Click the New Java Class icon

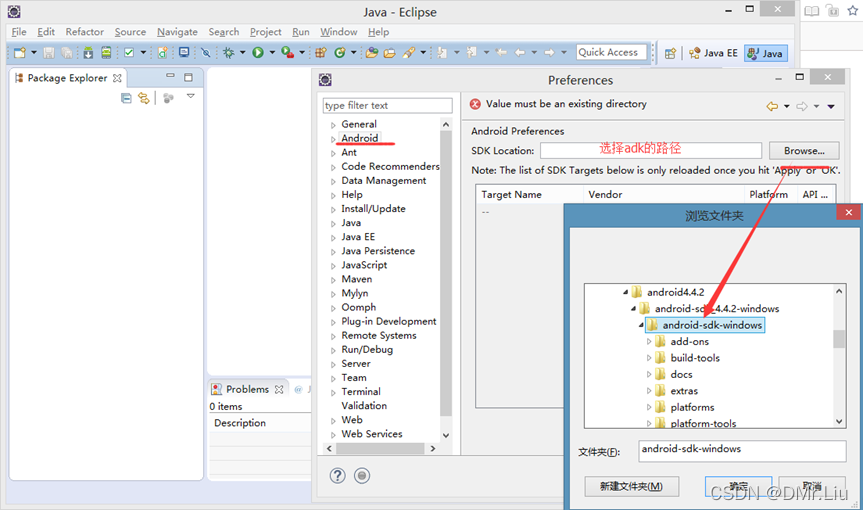(x=340, y=53)
